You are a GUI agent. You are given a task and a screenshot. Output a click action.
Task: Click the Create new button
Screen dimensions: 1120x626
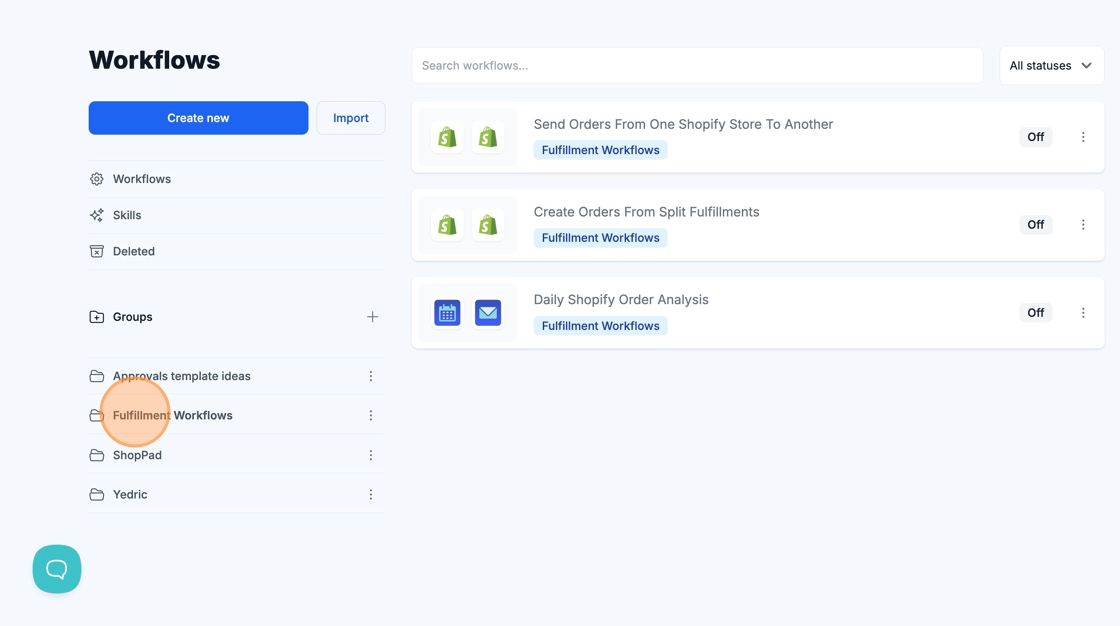click(x=198, y=118)
